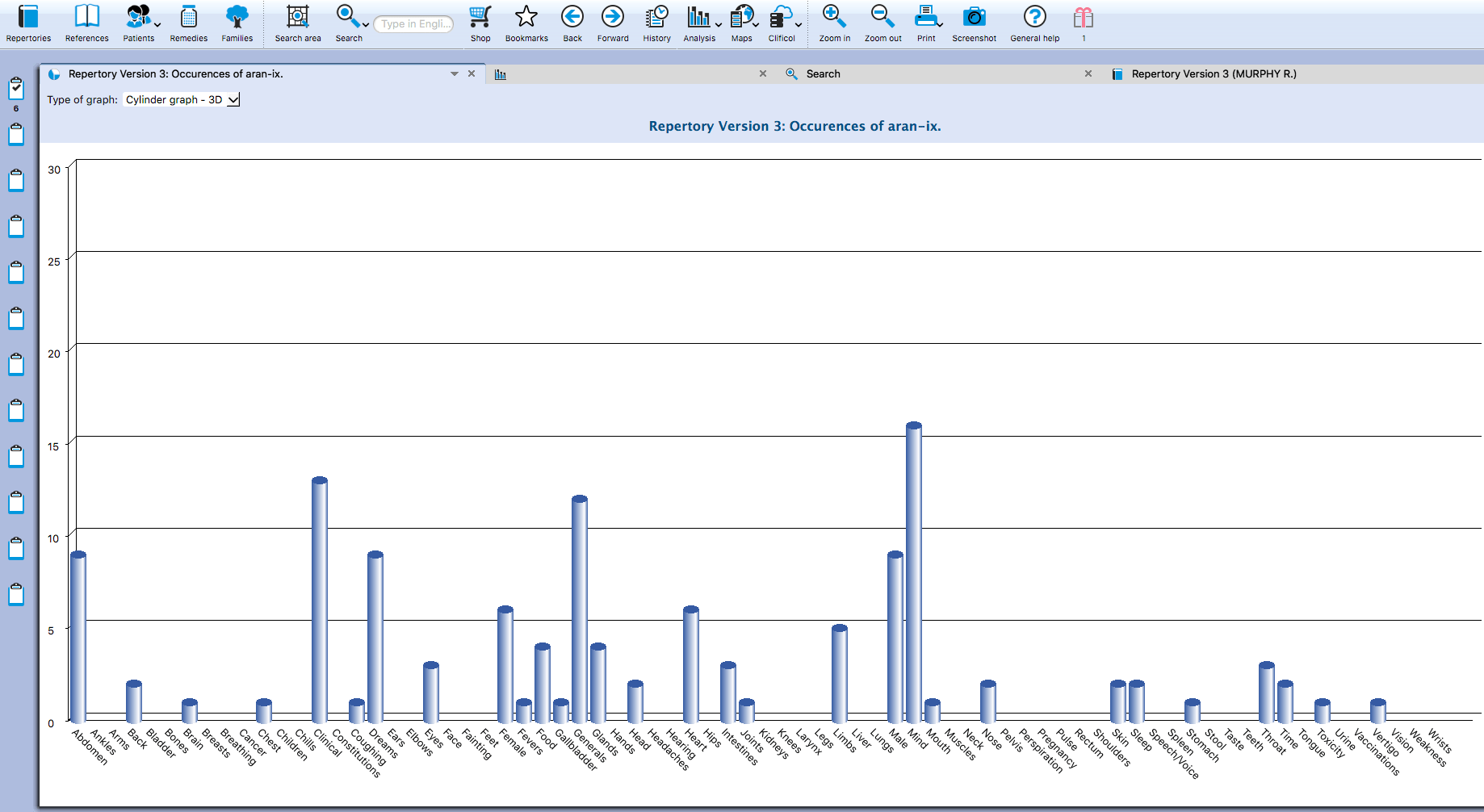Open the Shop cart
Image resolution: width=1484 pixels, height=812 pixels.
pos(480,23)
